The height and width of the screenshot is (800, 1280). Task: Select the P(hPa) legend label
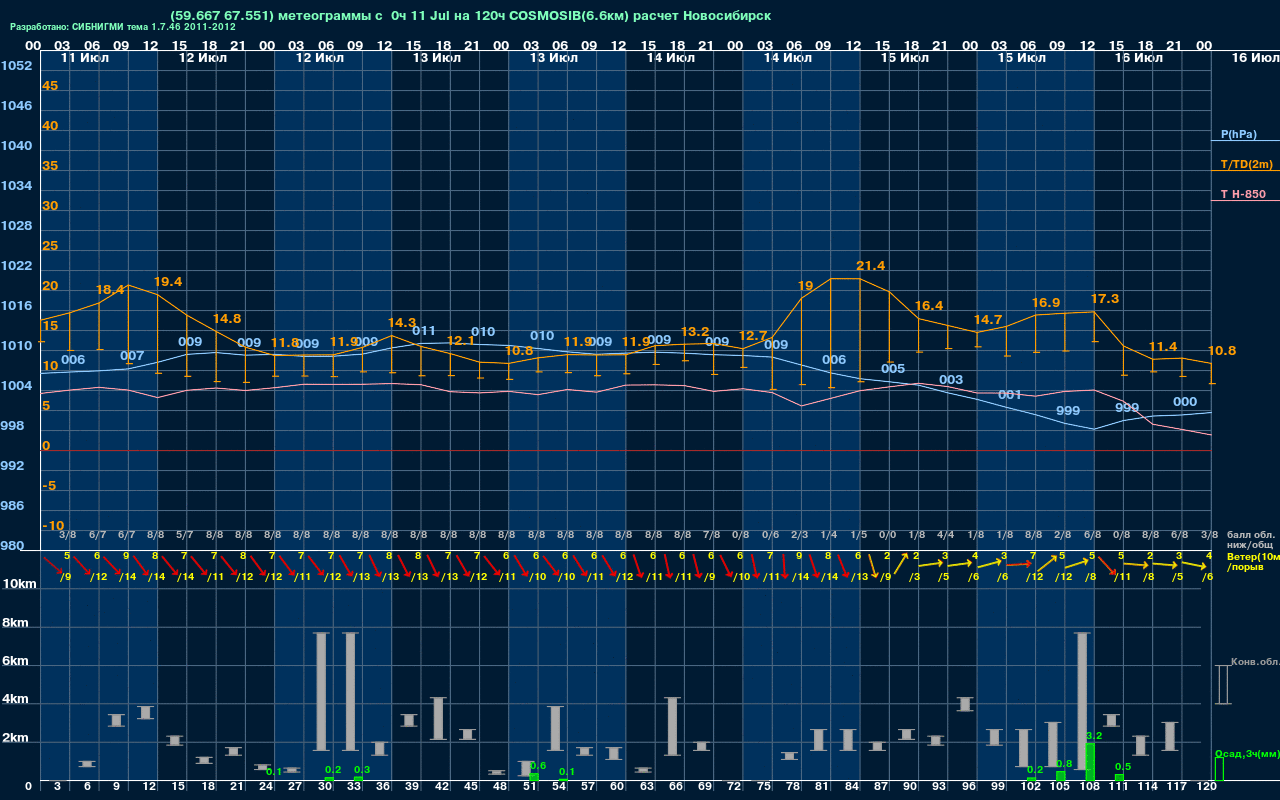click(1238, 134)
